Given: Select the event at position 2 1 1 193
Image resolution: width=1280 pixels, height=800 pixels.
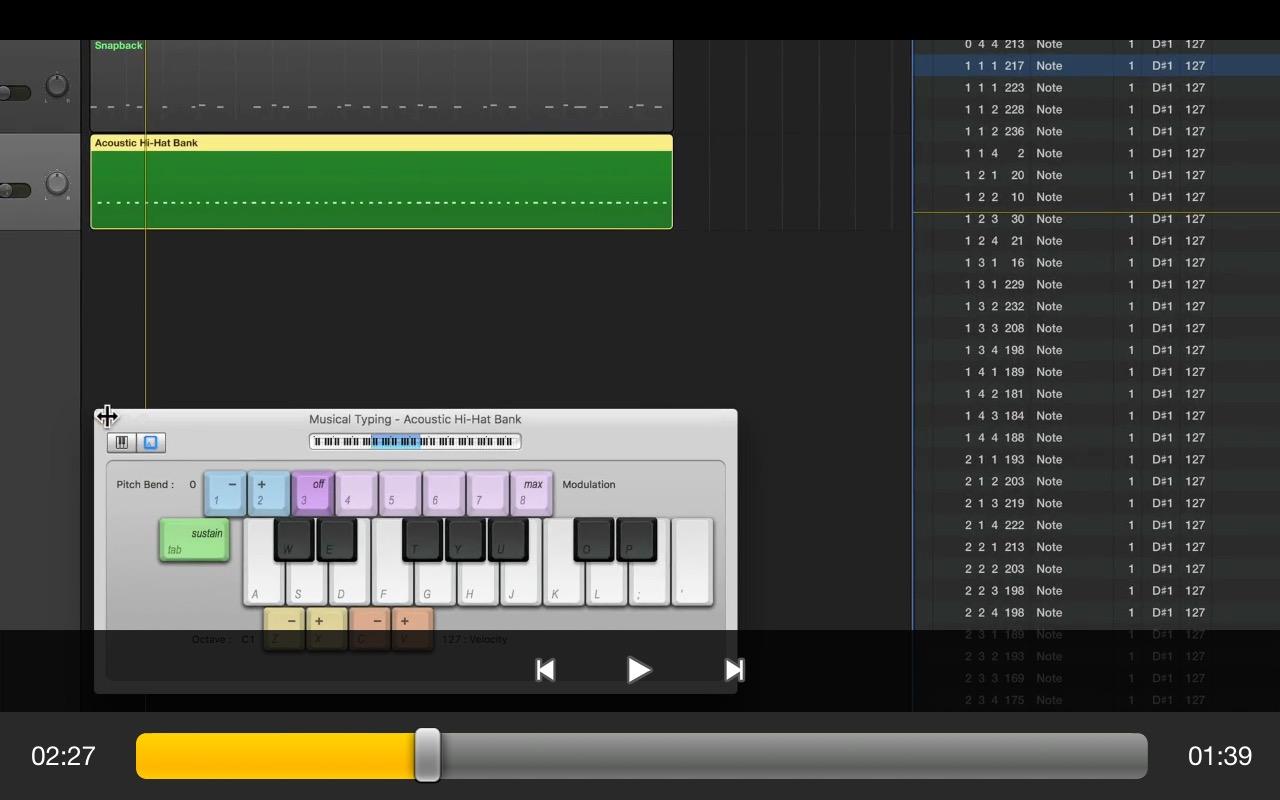Looking at the screenshot, I should 1096,460.
